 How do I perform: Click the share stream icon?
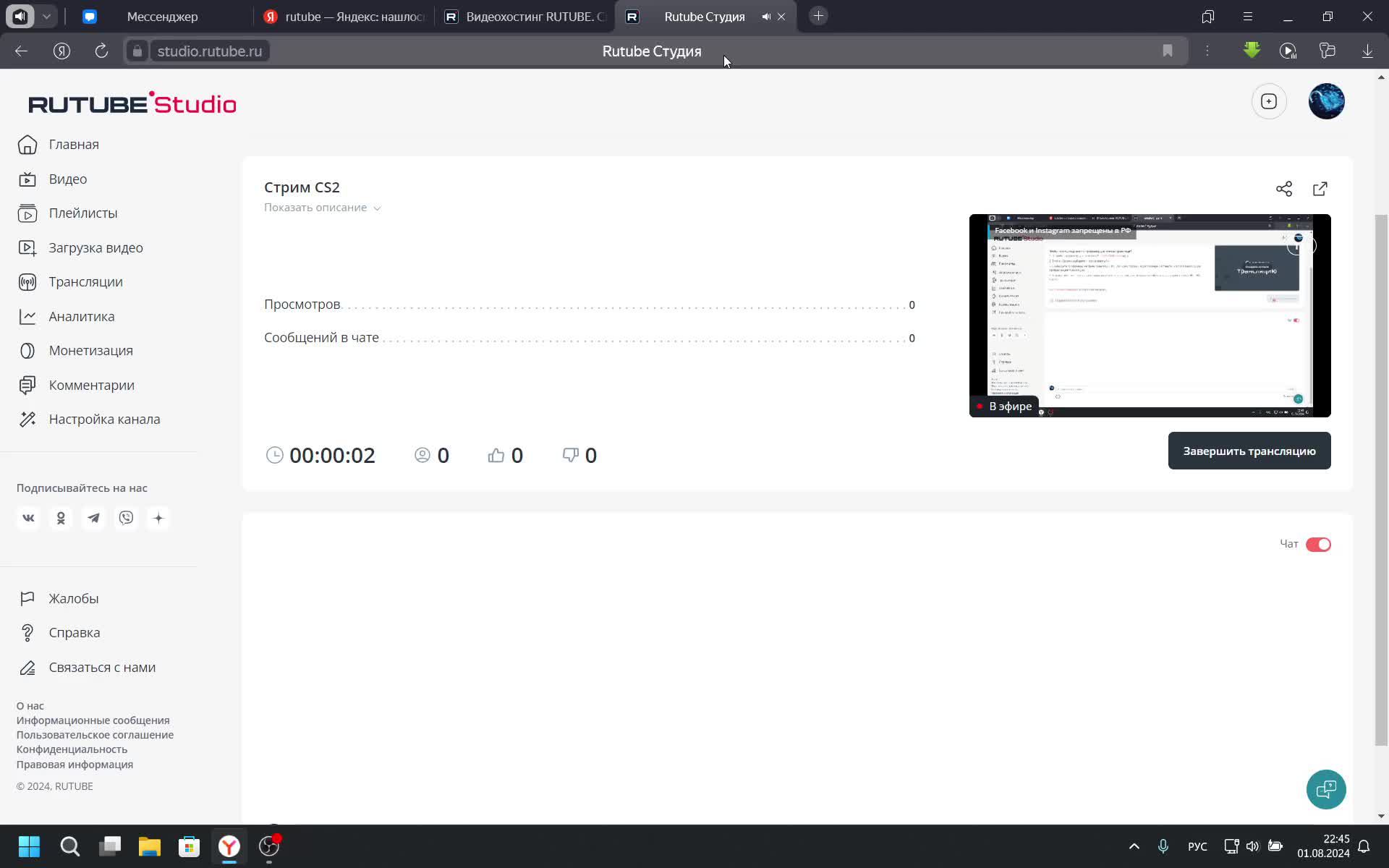tap(1284, 189)
